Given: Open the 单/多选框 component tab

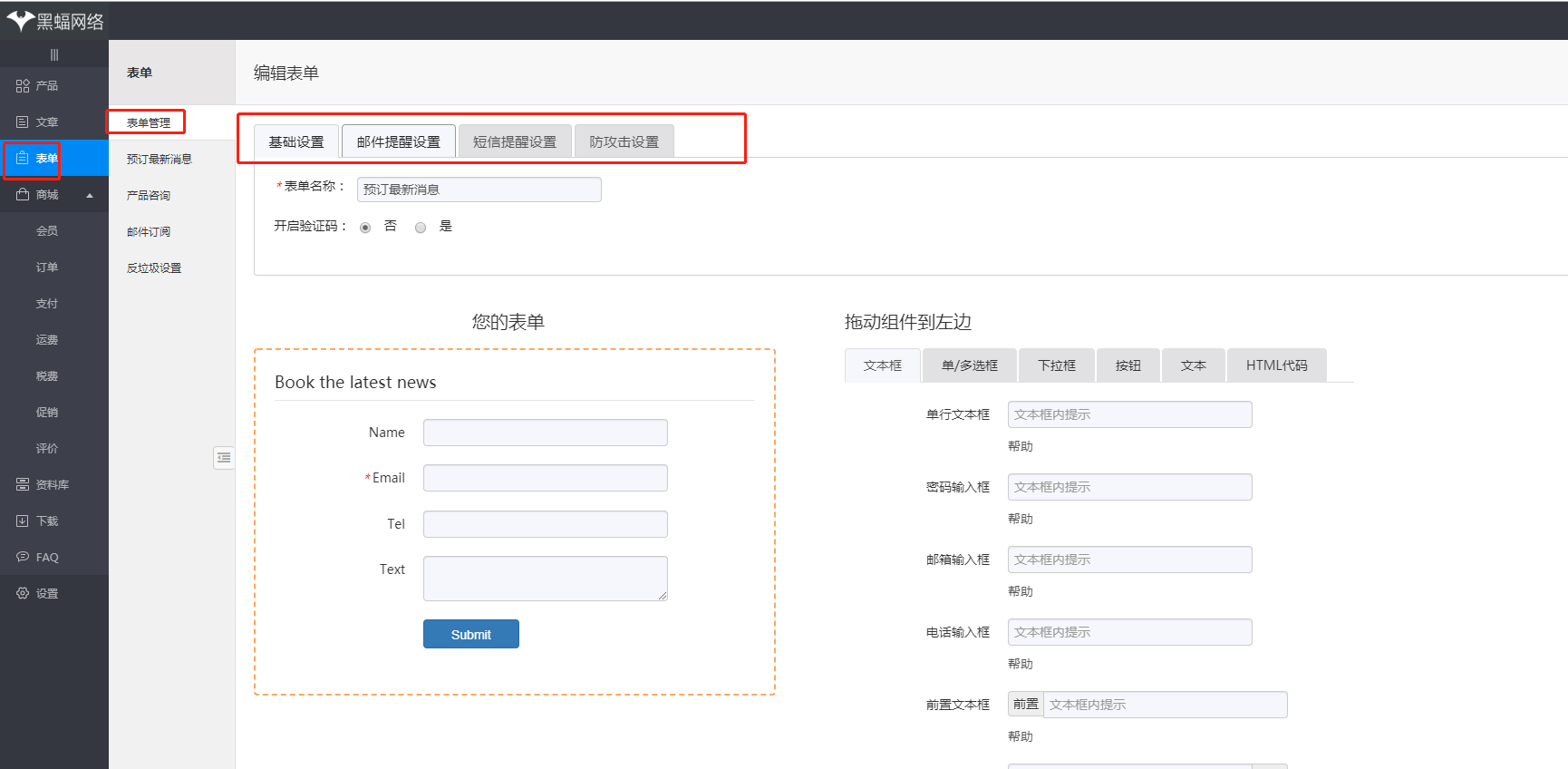Looking at the screenshot, I should tap(970, 365).
